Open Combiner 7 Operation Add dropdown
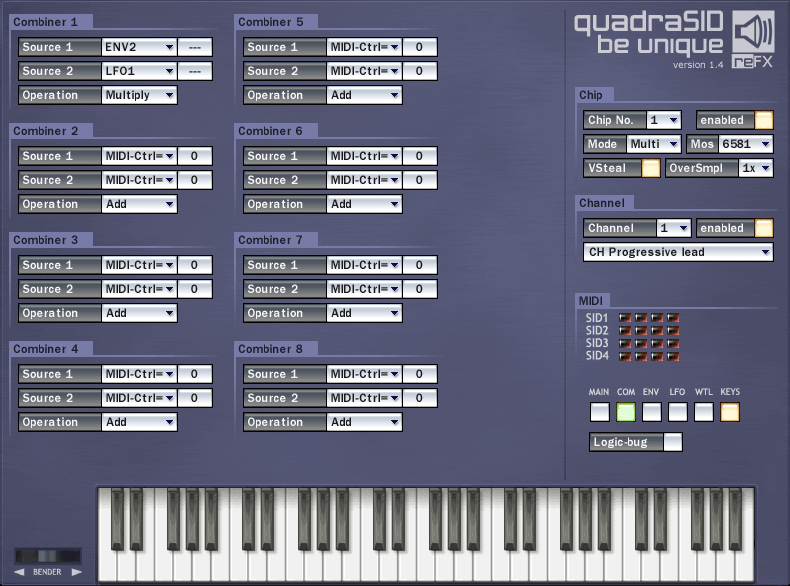This screenshot has width=790, height=586. point(364,313)
